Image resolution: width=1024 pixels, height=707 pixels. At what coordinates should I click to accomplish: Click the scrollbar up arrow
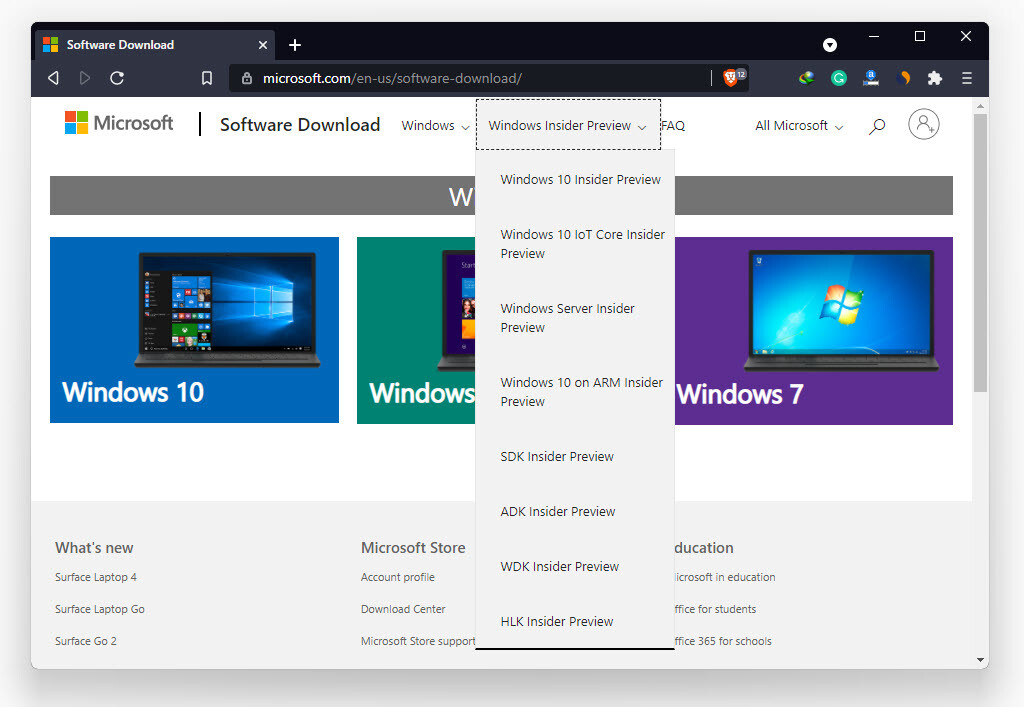[x=980, y=106]
